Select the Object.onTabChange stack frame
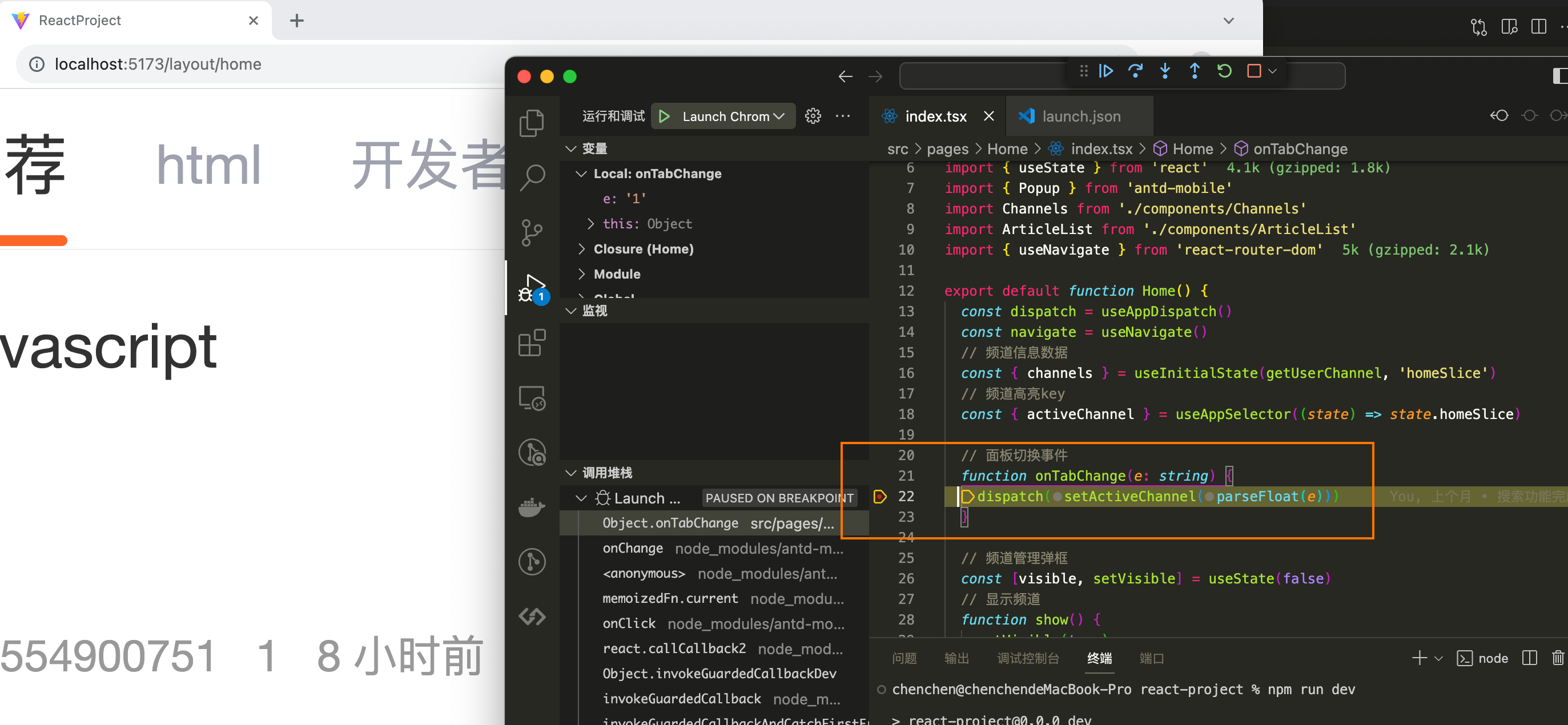This screenshot has height=725, width=1568. pyautogui.click(x=714, y=523)
